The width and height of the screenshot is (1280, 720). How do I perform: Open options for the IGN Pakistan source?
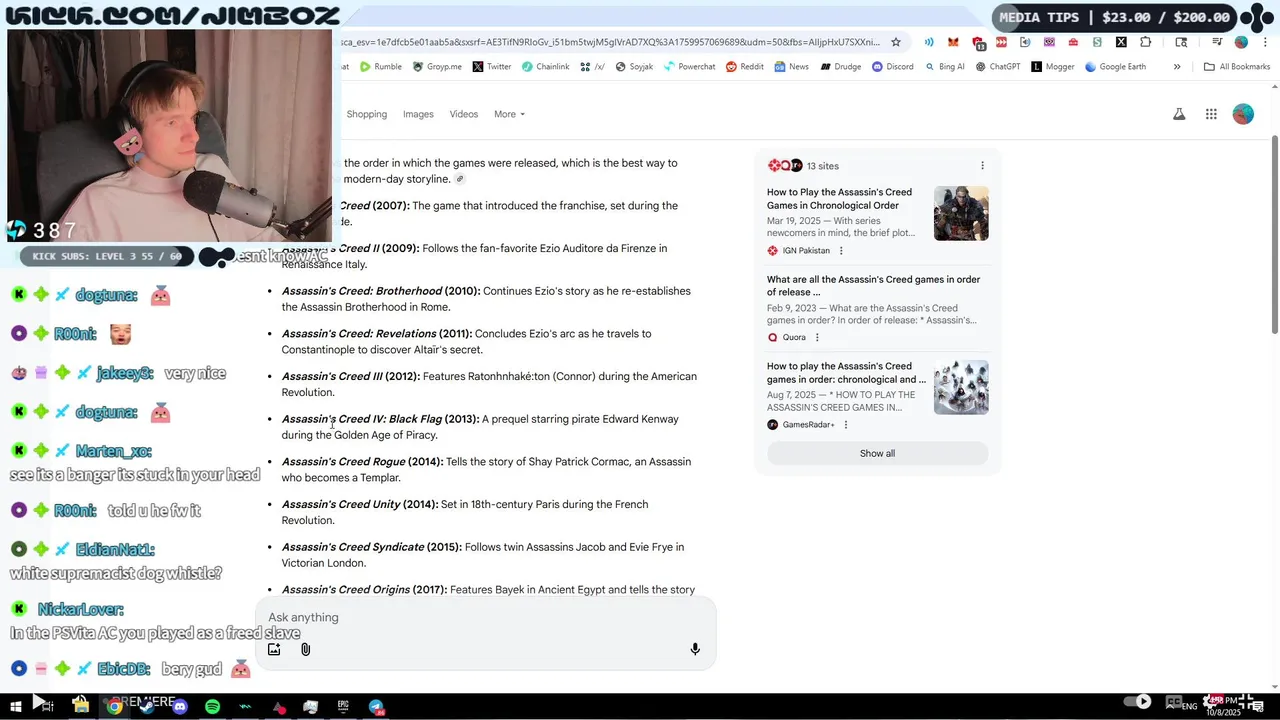(x=841, y=251)
